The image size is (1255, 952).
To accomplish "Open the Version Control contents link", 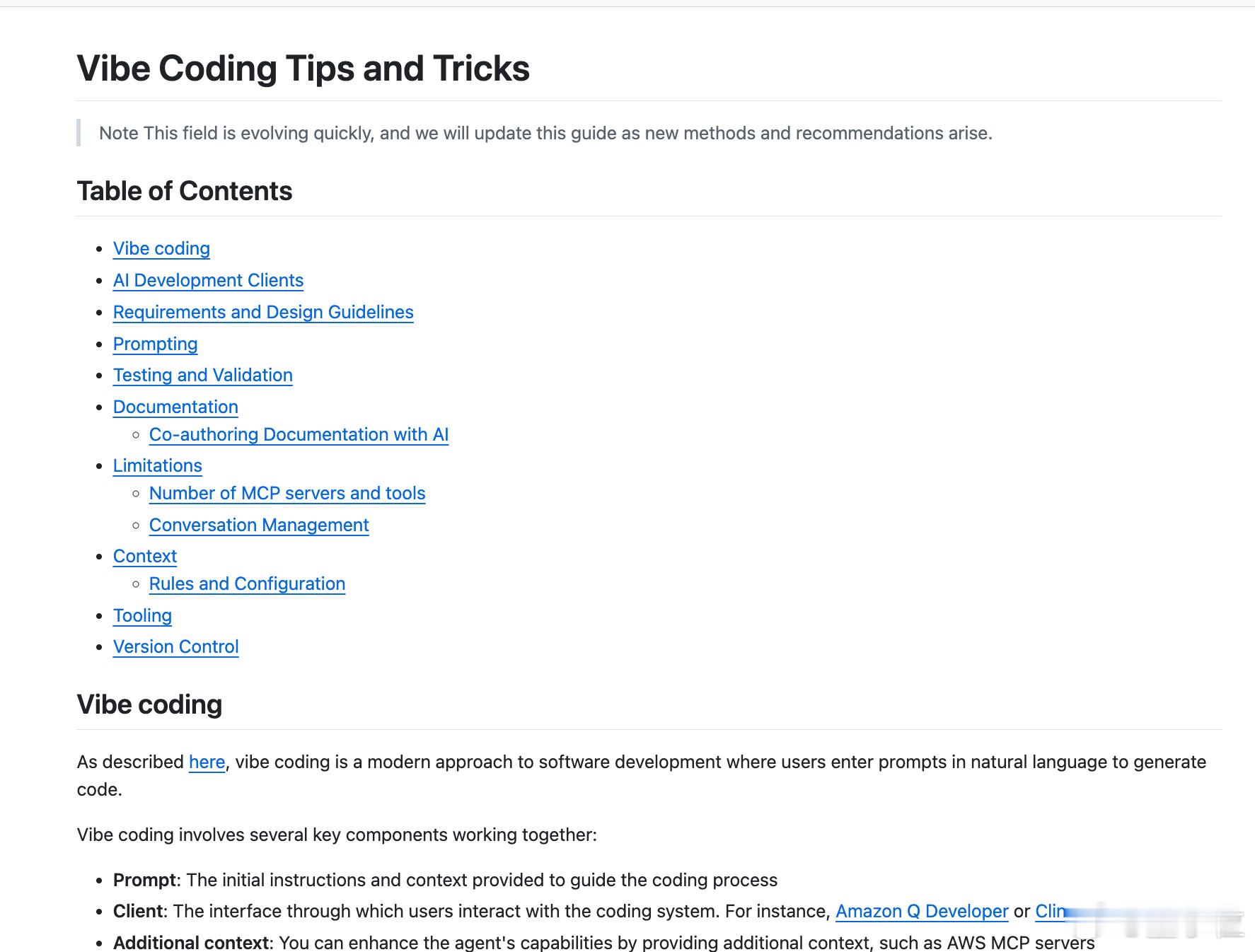I will (x=175, y=647).
